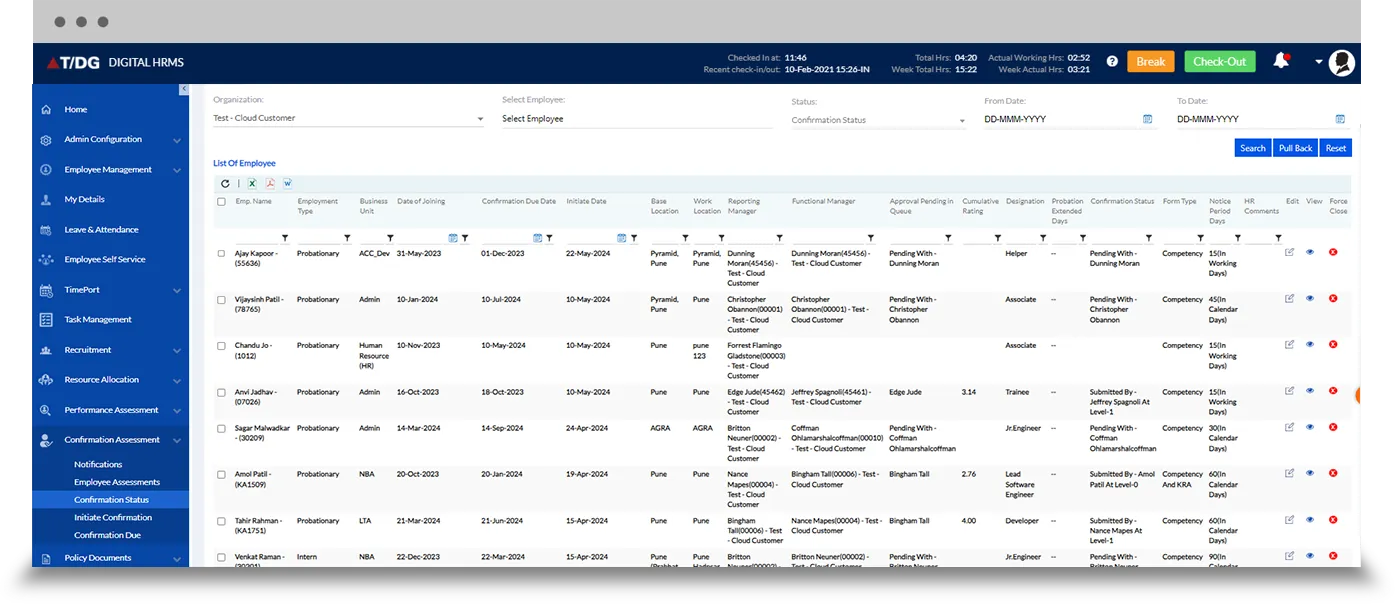Open the Confirmation Status dropdown

click(878, 120)
